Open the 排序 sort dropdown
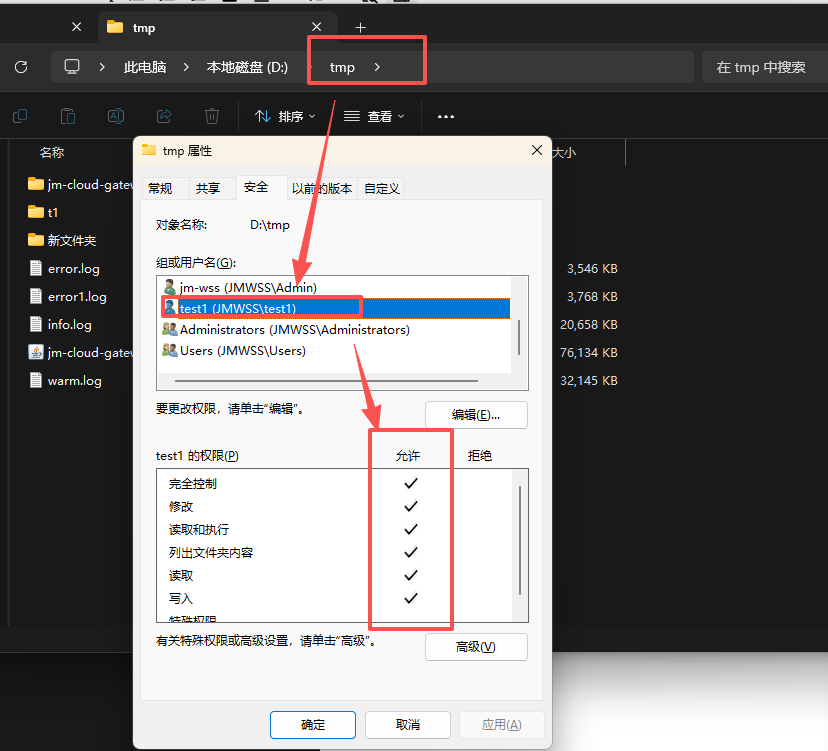This screenshot has height=751, width=828. coord(285,116)
